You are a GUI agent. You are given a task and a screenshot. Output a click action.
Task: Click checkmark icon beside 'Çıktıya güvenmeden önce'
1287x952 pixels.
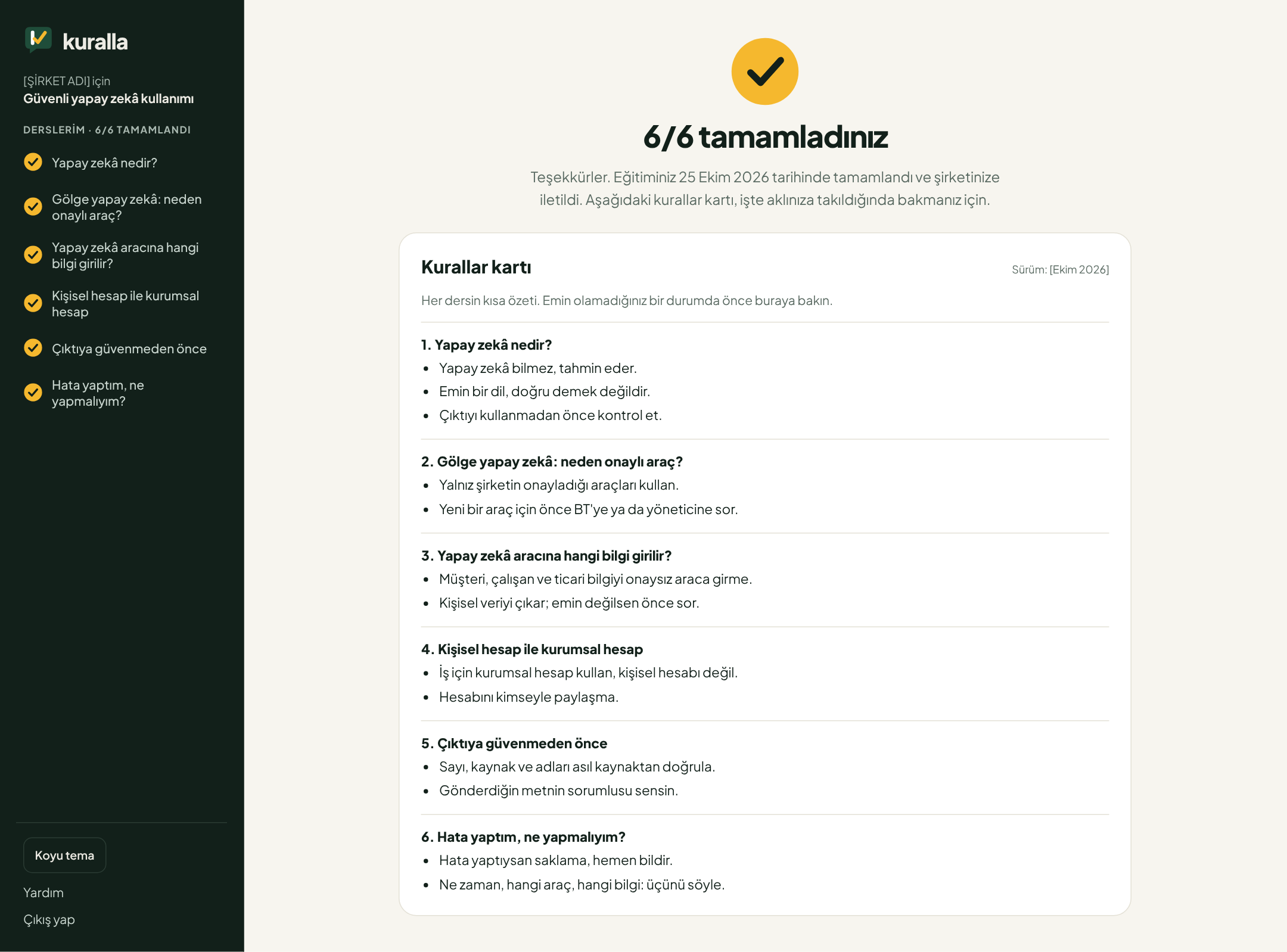coord(33,348)
